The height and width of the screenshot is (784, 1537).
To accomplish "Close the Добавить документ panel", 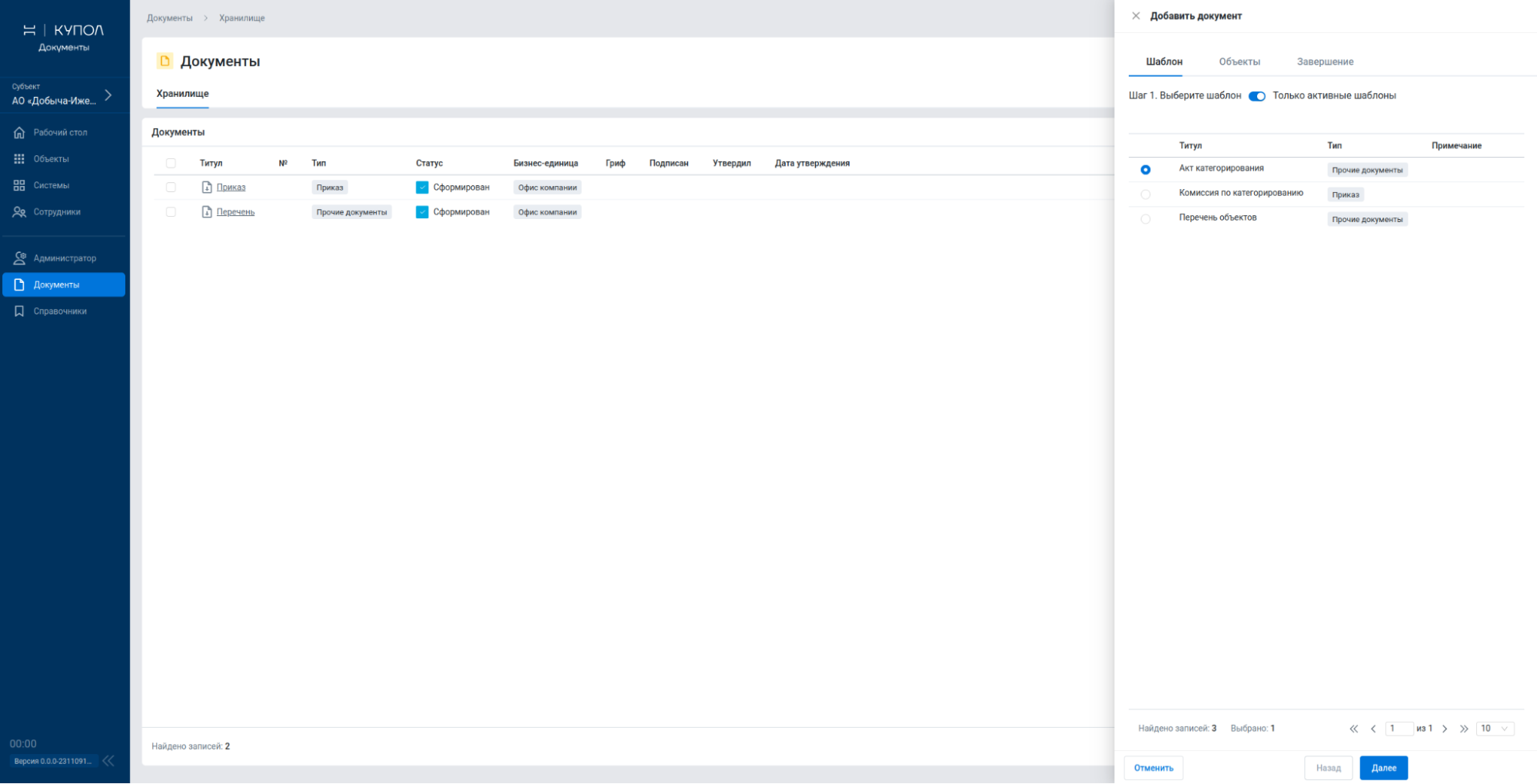I will (x=1136, y=16).
